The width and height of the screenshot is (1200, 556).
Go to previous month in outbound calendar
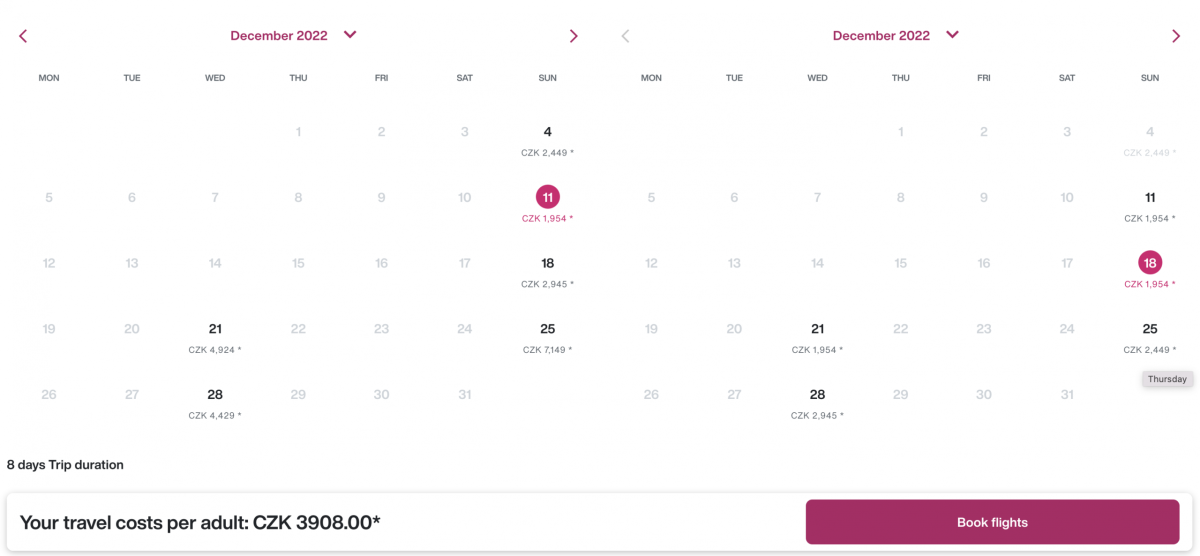click(23, 36)
